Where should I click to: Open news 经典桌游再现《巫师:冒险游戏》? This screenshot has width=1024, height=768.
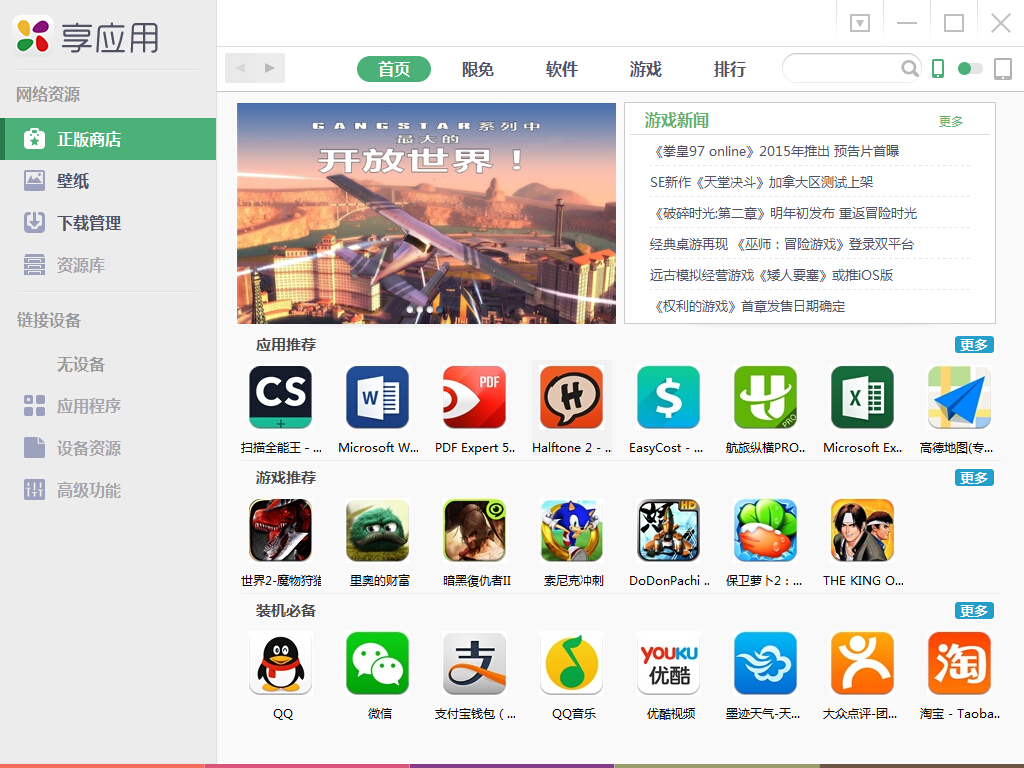coord(782,244)
